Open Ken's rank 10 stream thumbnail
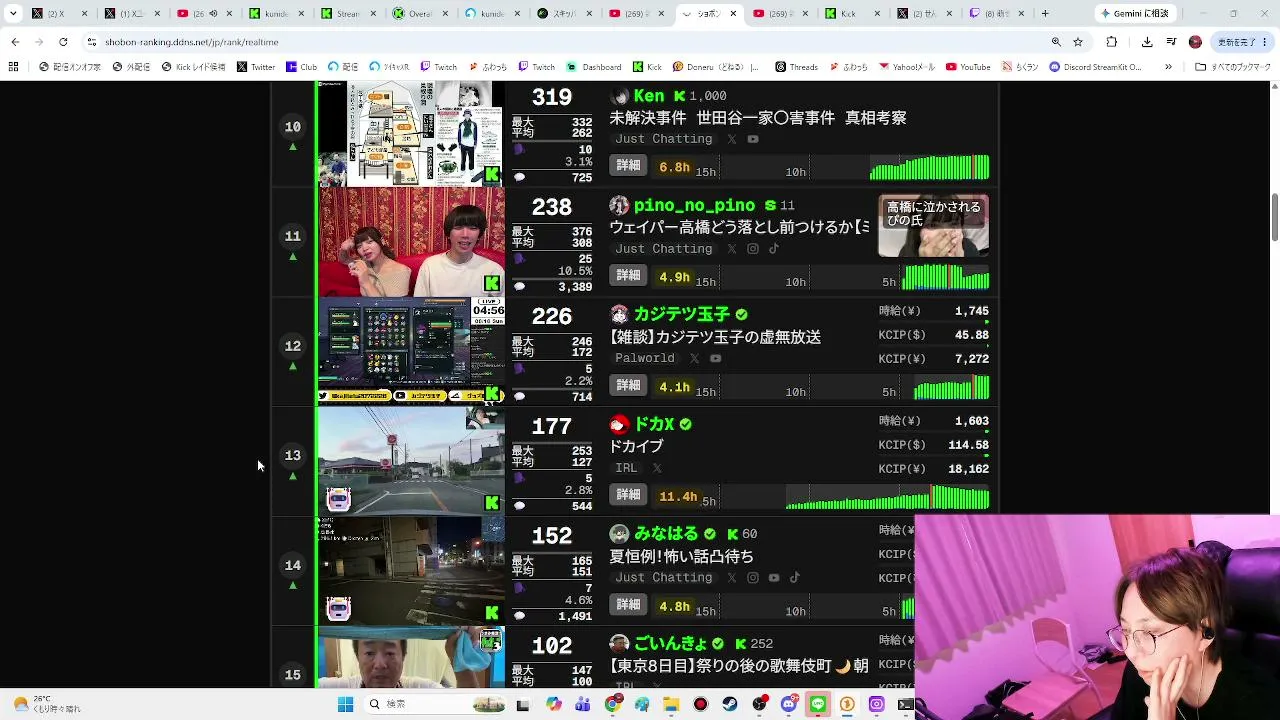The width and height of the screenshot is (1280, 720). (411, 133)
